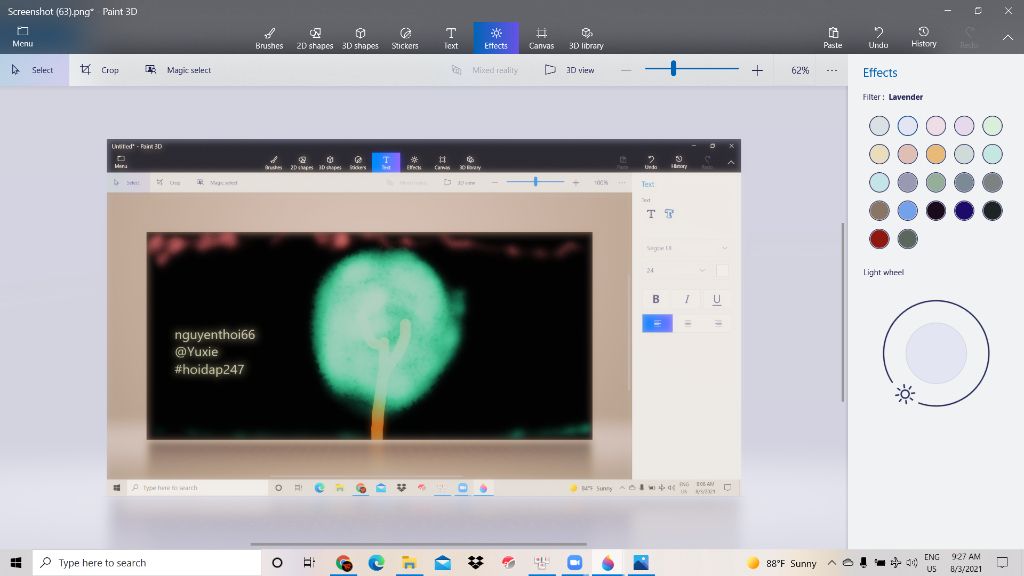Image resolution: width=1024 pixels, height=576 pixels.
Task: Choose the peach salmon filter swatch
Action: 907,153
